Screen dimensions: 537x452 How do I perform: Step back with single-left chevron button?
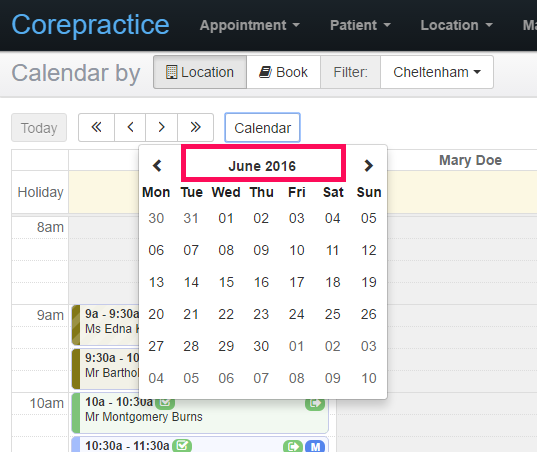130,127
